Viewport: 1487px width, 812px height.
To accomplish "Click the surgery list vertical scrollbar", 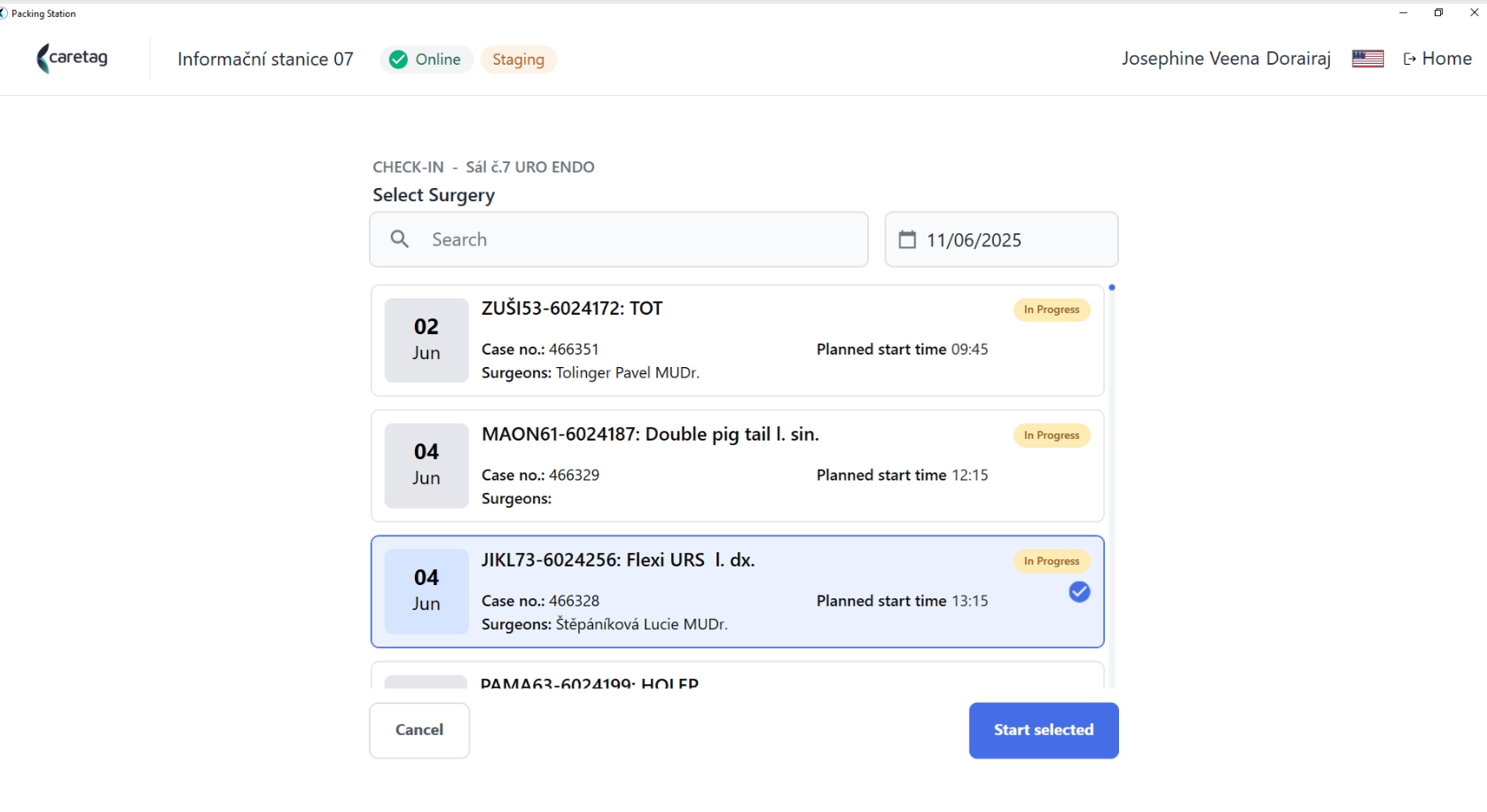I will 1112,486.
